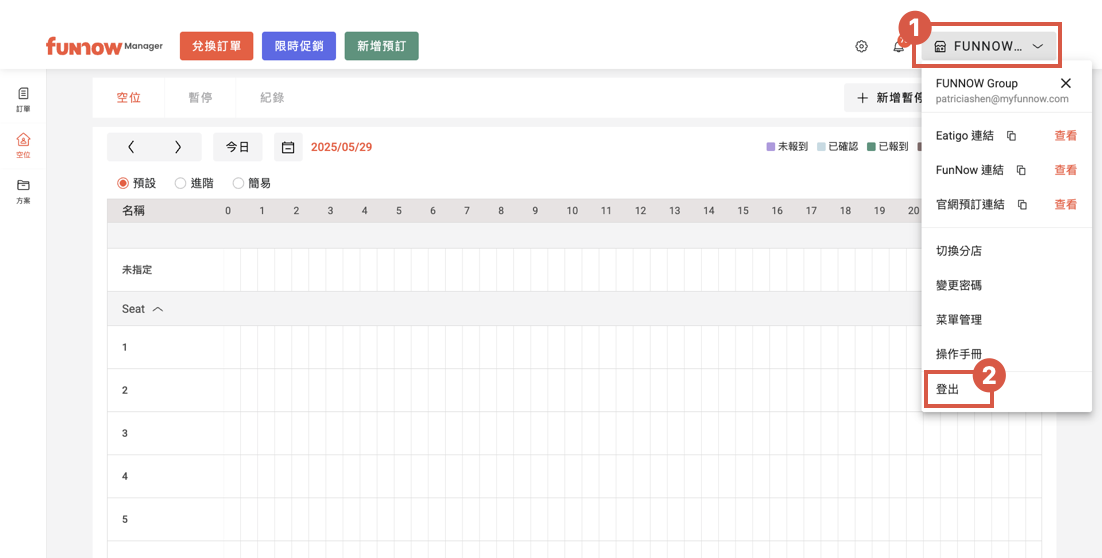Open 訂單 orders in the sidebar
Image resolution: width=1102 pixels, height=558 pixels.
23,98
